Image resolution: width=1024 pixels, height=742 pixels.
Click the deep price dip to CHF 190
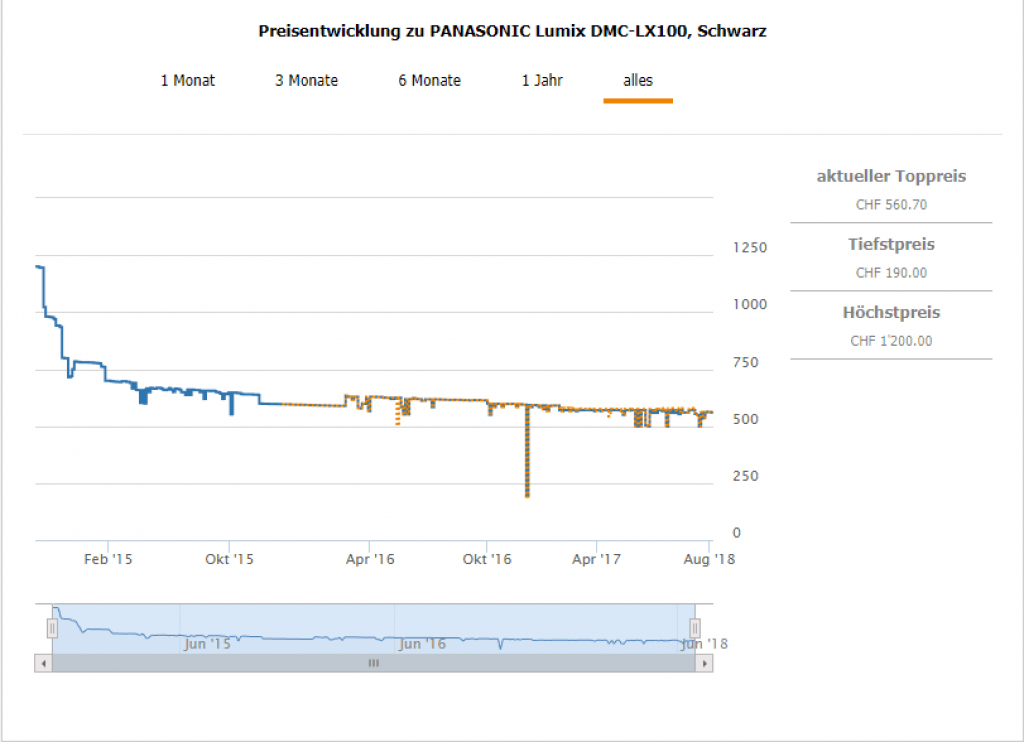click(527, 492)
